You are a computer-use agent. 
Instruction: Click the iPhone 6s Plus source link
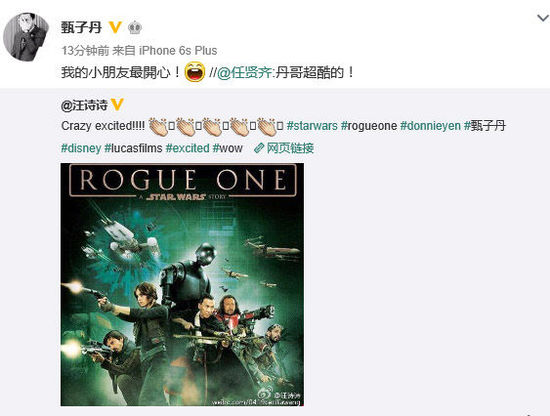point(178,51)
